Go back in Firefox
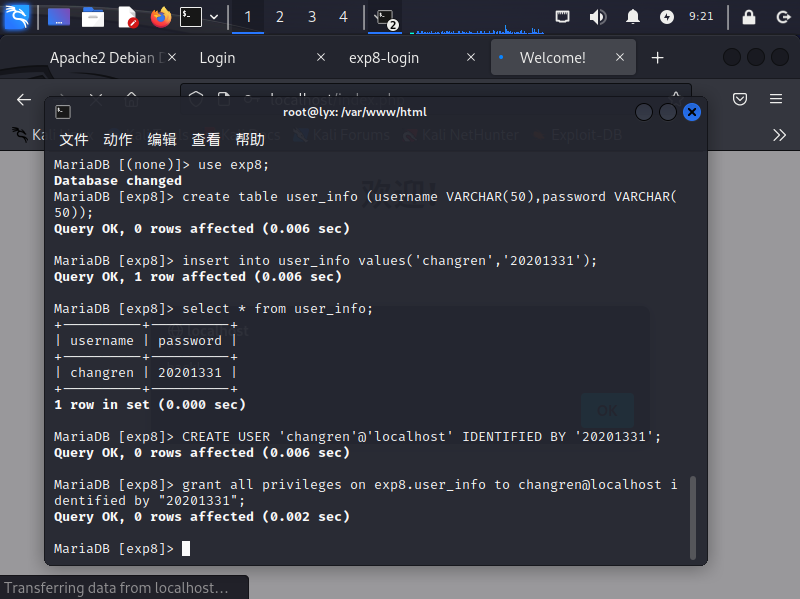800x599 pixels. click(x=24, y=99)
